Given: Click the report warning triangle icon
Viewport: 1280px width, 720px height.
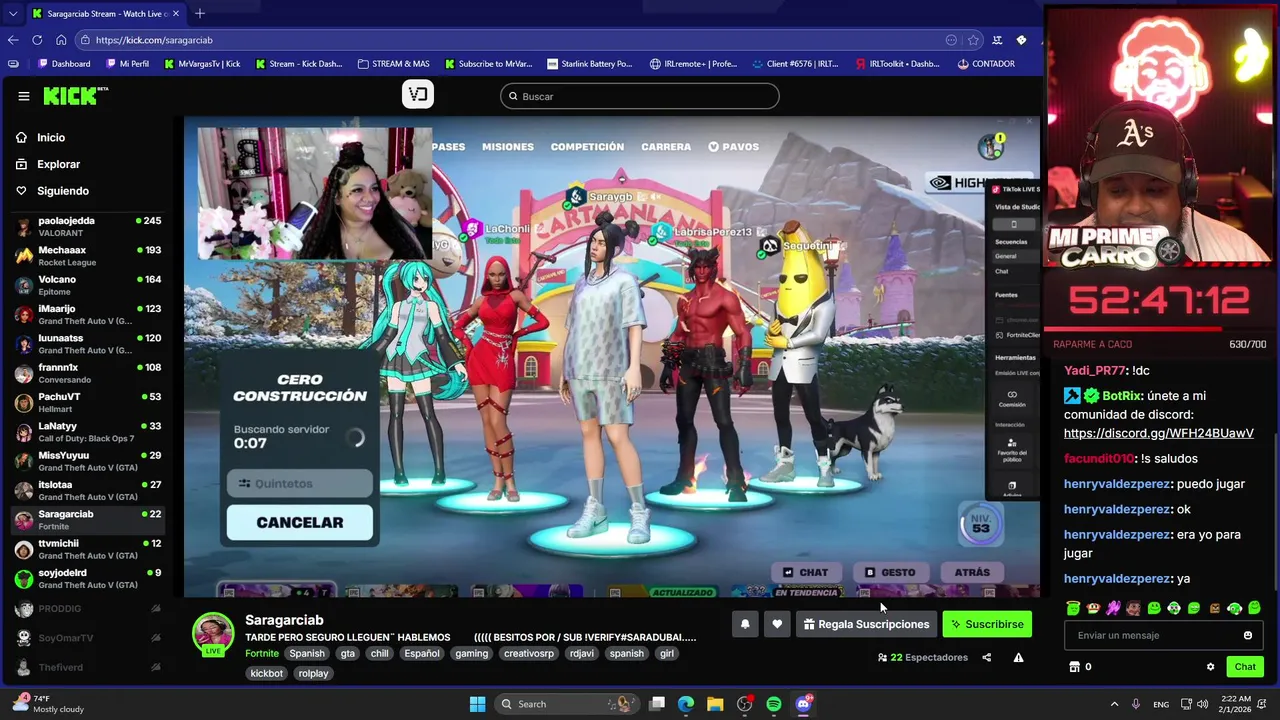Looking at the screenshot, I should click(x=1018, y=657).
